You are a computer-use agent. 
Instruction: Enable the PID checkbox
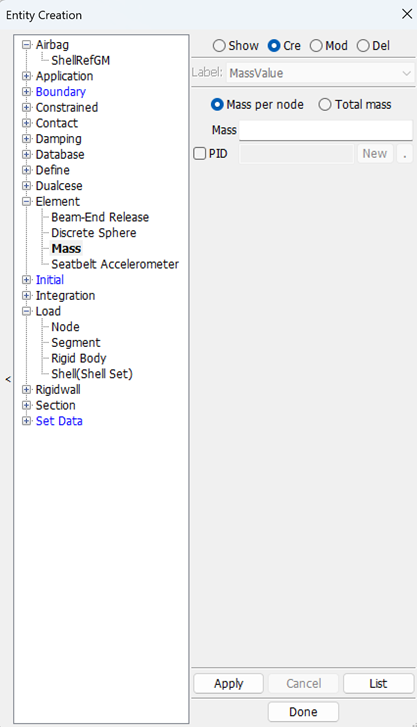(199, 154)
